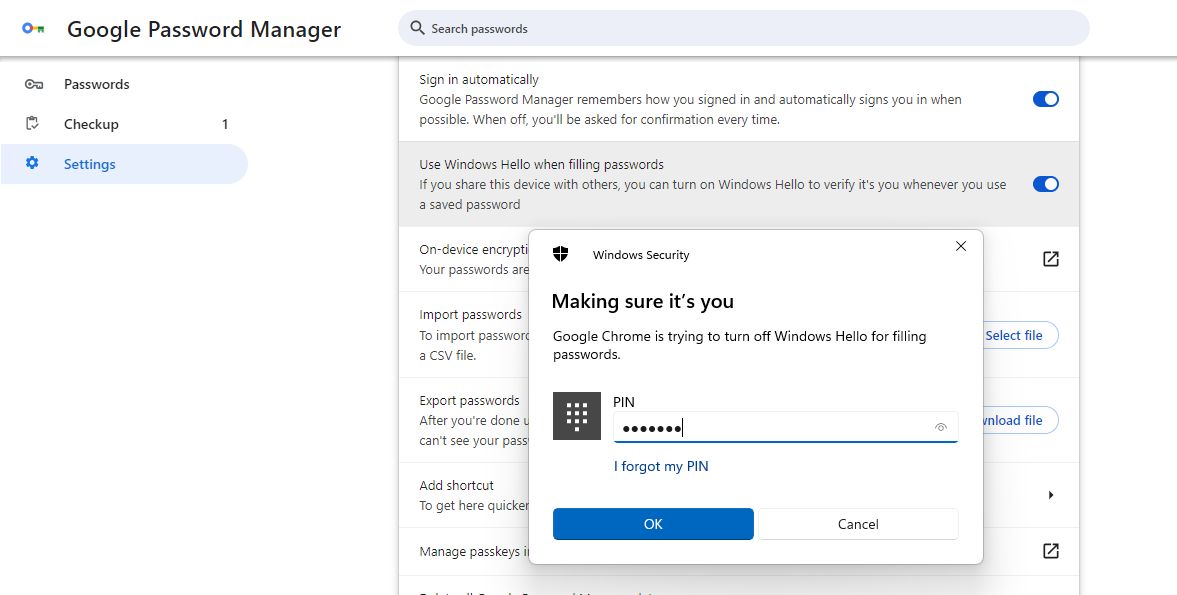Close the Windows Security dialog
The width and height of the screenshot is (1177, 595).
(960, 246)
